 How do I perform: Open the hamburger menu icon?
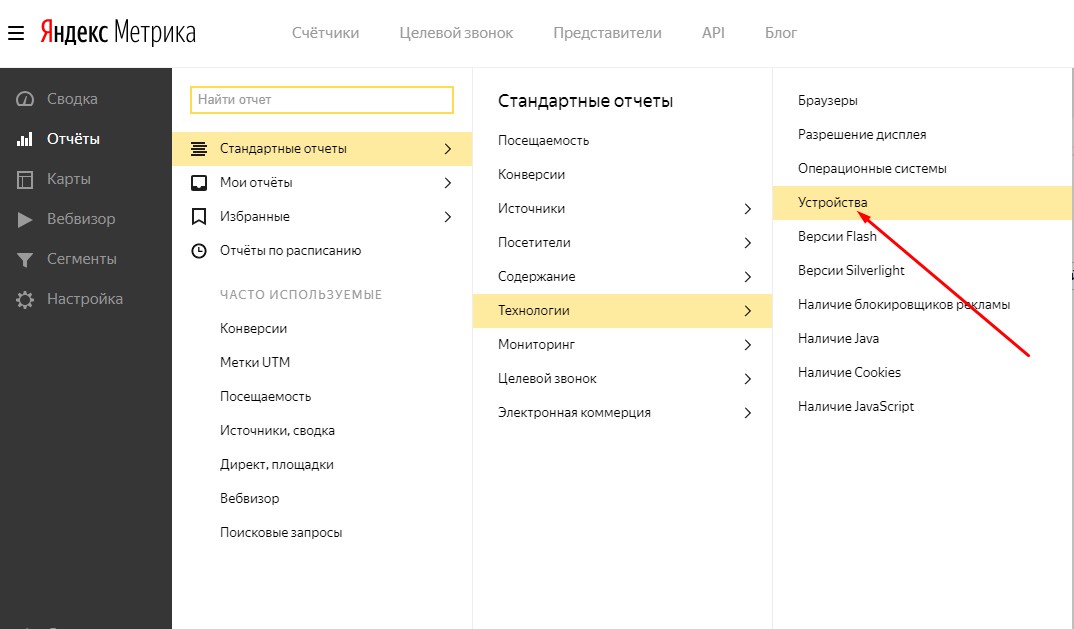pos(16,33)
